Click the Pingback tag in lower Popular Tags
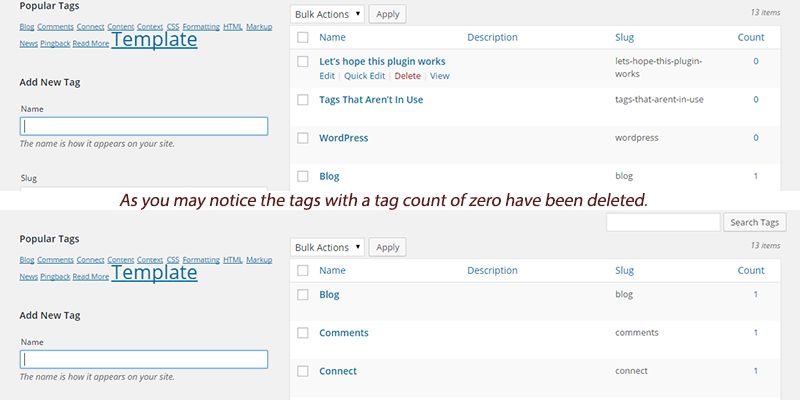 coord(55,277)
